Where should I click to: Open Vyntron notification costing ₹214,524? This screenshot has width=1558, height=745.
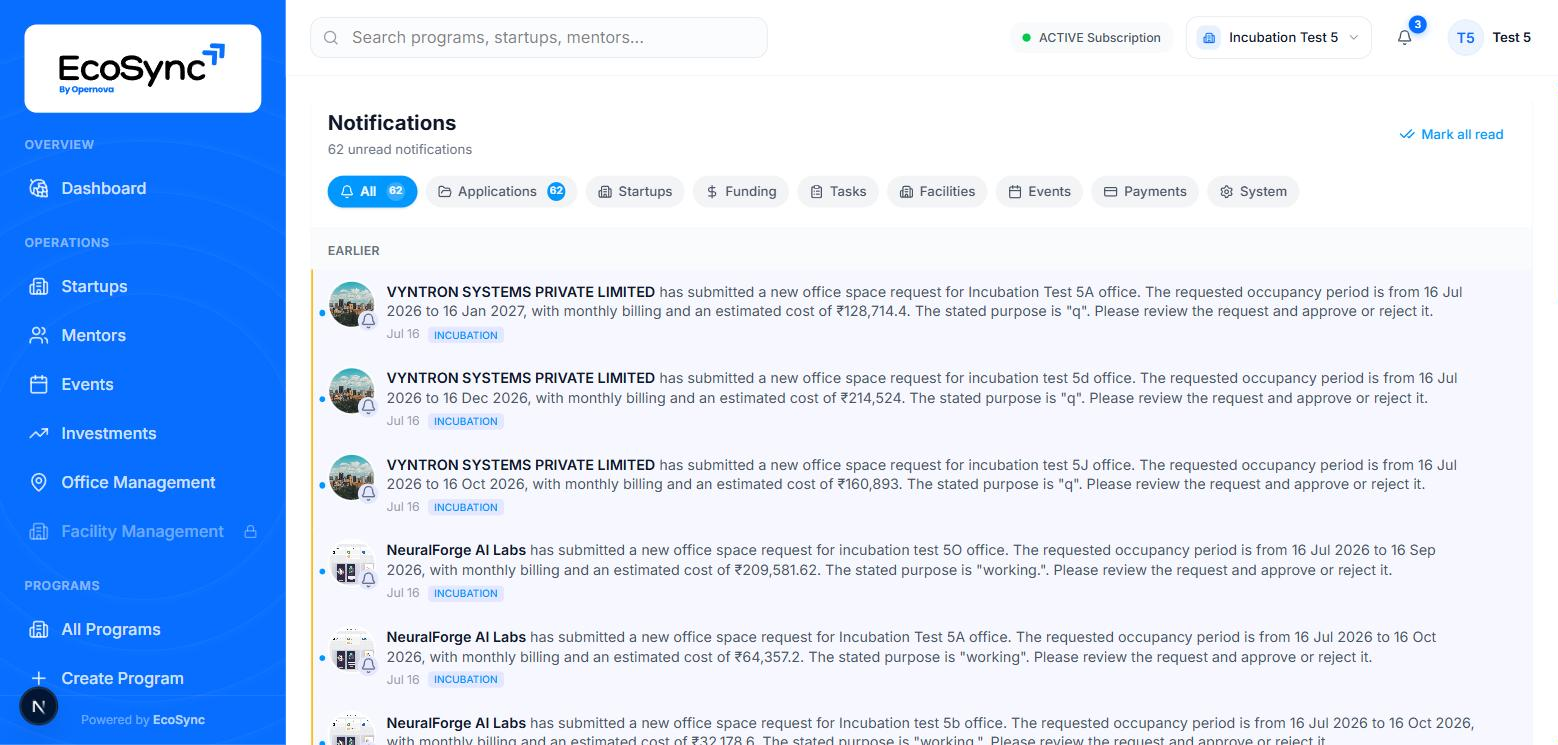[921, 398]
